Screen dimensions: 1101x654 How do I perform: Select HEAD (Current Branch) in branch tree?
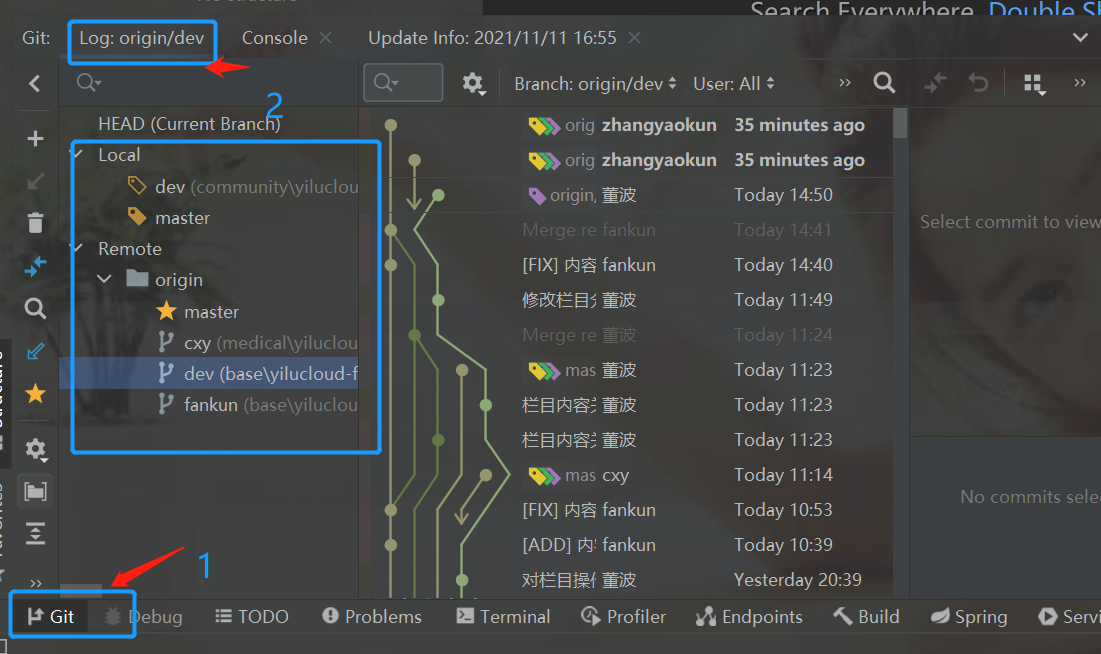point(189,124)
